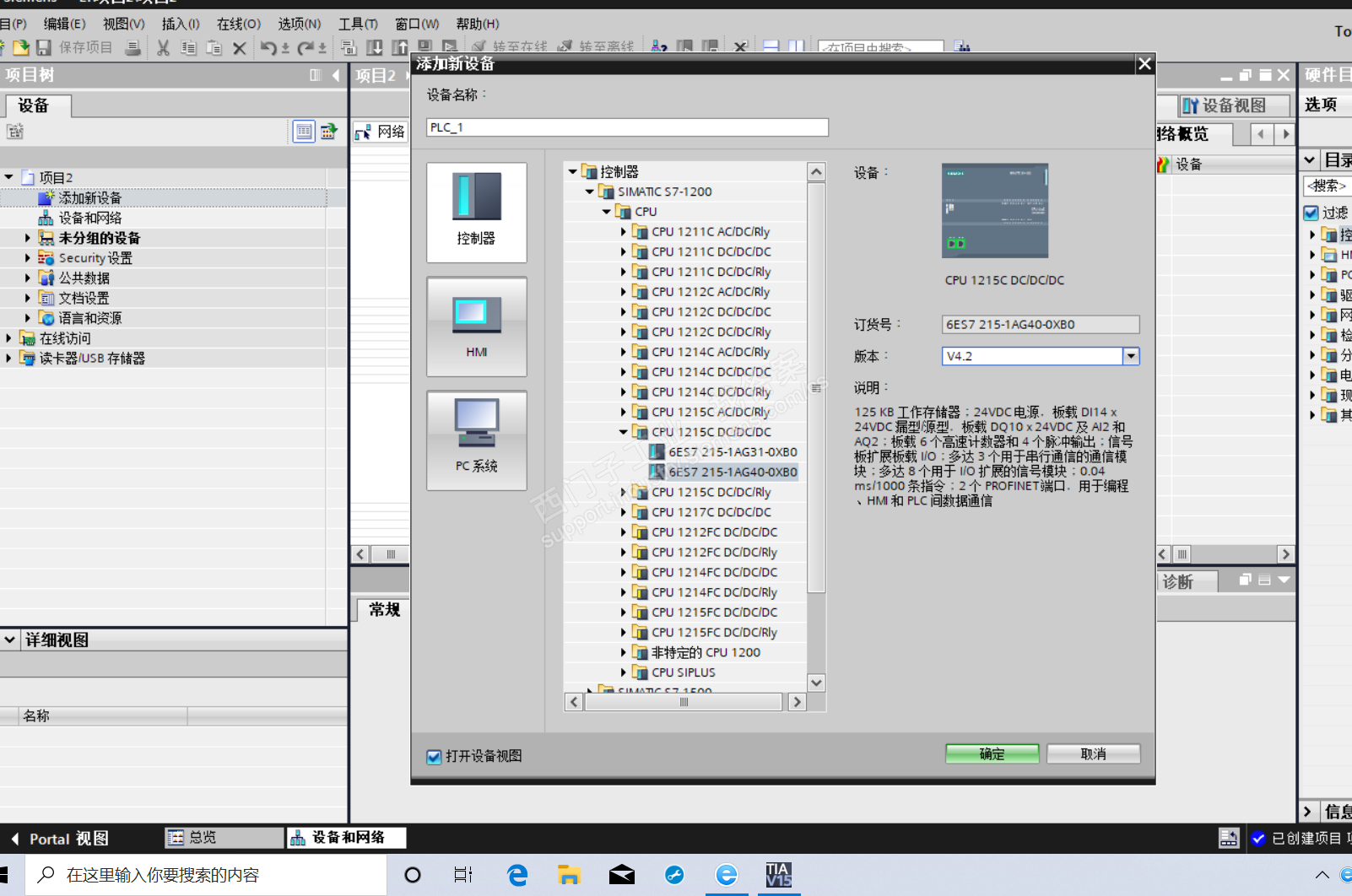Open File Explorer from the taskbar

[x=570, y=875]
